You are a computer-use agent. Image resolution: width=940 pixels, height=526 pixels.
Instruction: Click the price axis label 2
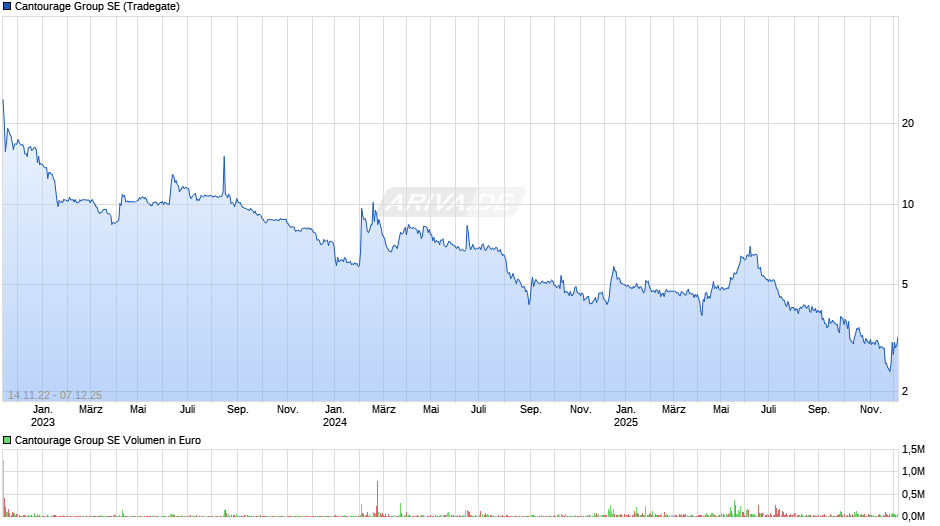(x=905, y=392)
